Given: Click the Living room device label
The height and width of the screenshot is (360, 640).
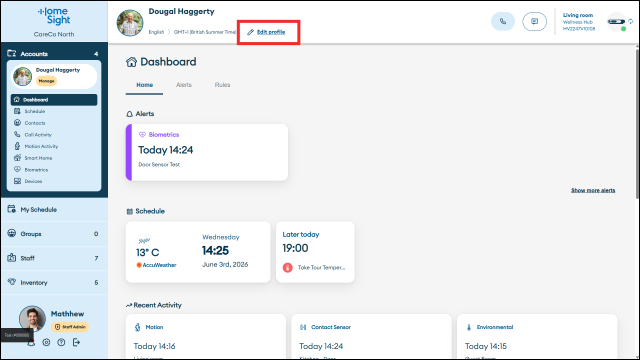Looking at the screenshot, I should point(578,15).
